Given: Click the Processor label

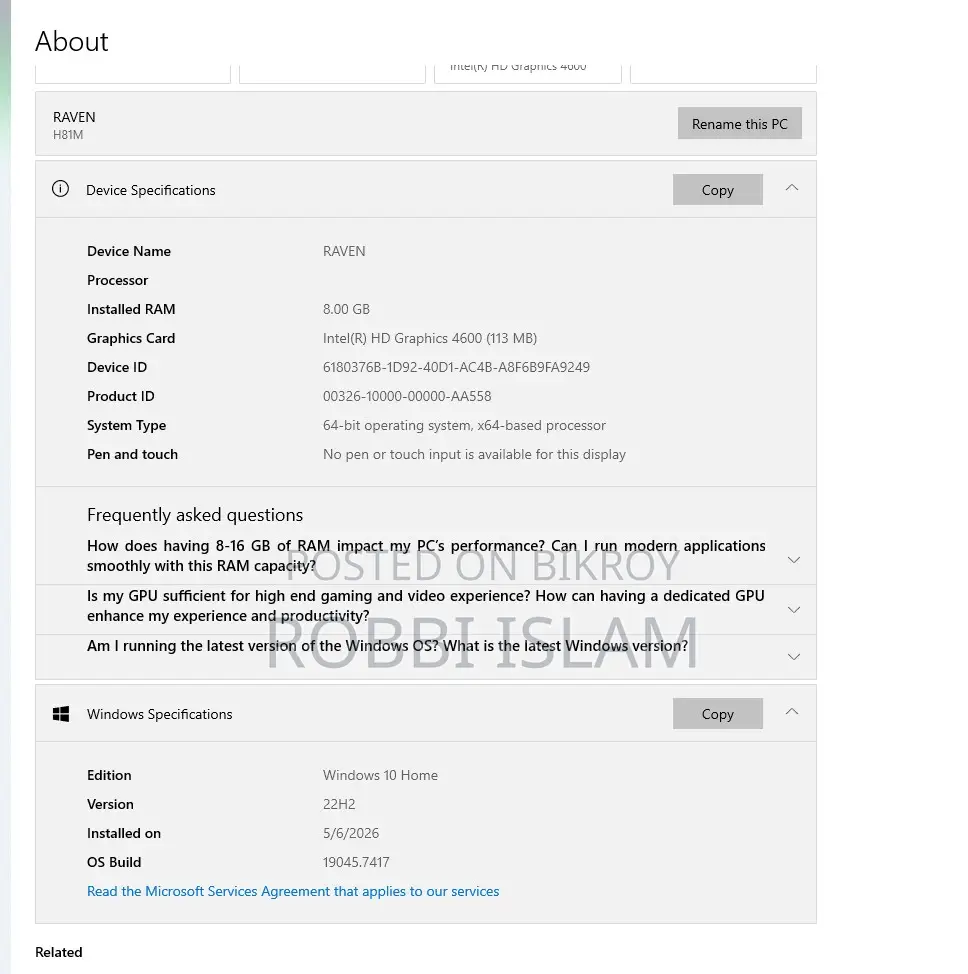Looking at the screenshot, I should (117, 281).
